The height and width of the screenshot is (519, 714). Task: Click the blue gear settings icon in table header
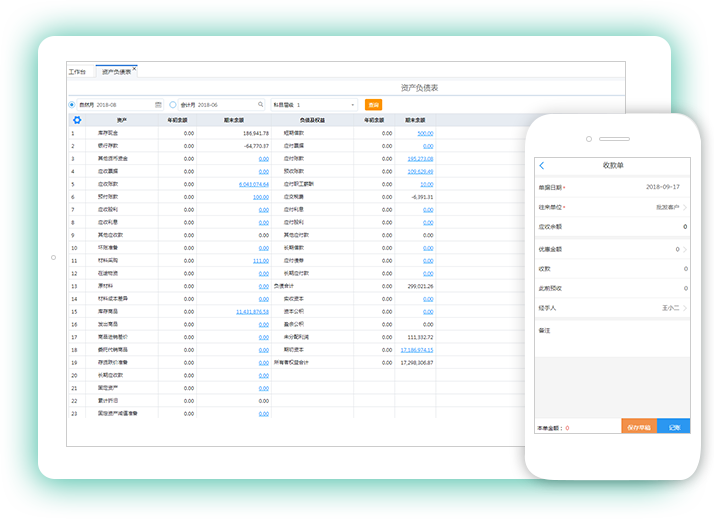pos(77,120)
